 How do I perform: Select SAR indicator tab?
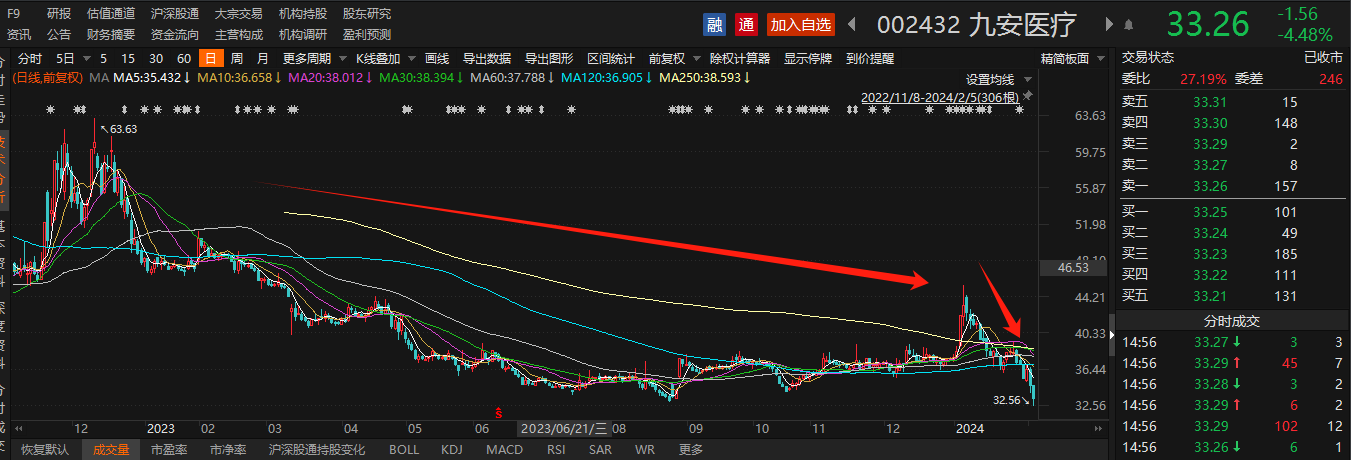click(600, 450)
